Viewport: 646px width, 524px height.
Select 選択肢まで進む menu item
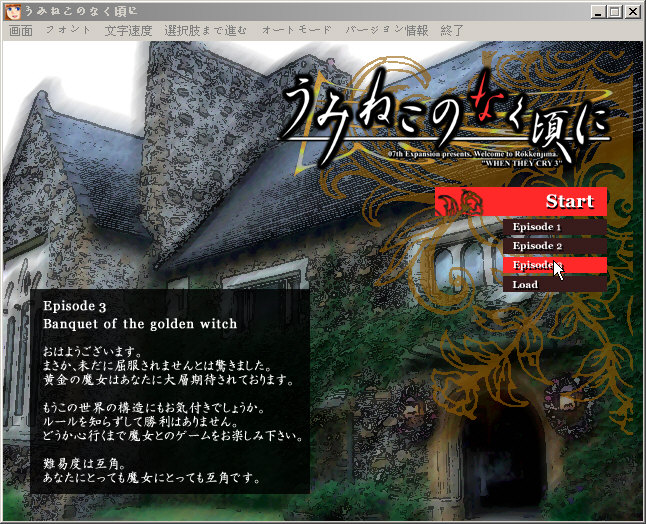coord(206,30)
